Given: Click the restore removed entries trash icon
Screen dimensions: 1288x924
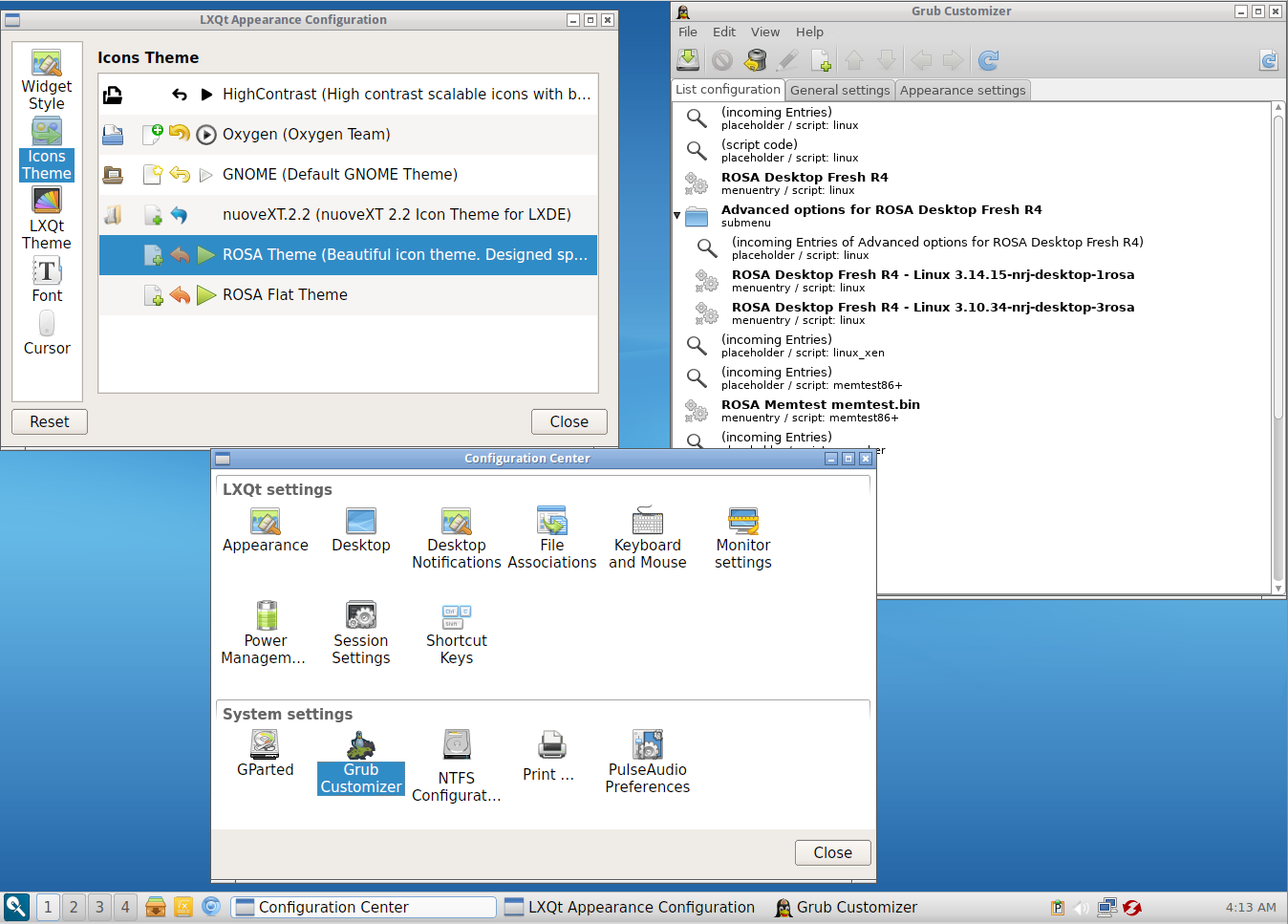Looking at the screenshot, I should pos(755,60).
